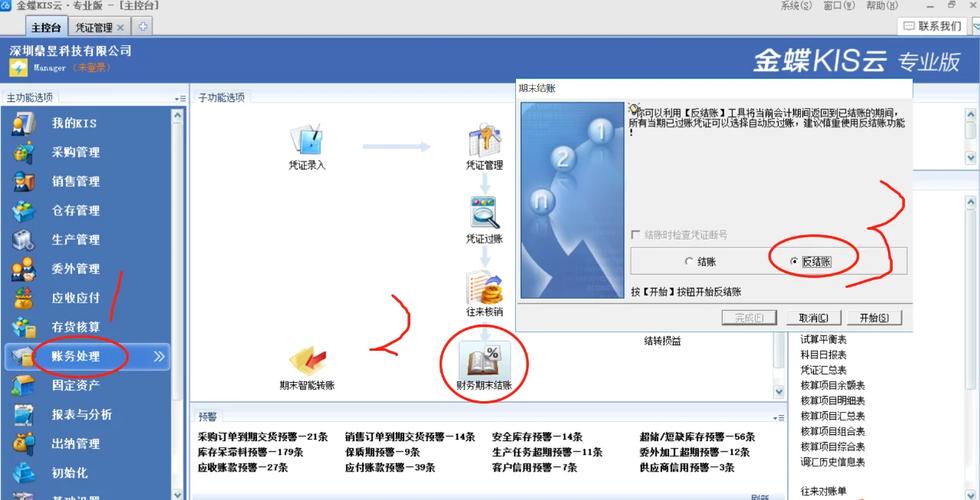Open 委外管理 module icon
Image resolution: width=980 pixels, height=500 pixels.
24,269
